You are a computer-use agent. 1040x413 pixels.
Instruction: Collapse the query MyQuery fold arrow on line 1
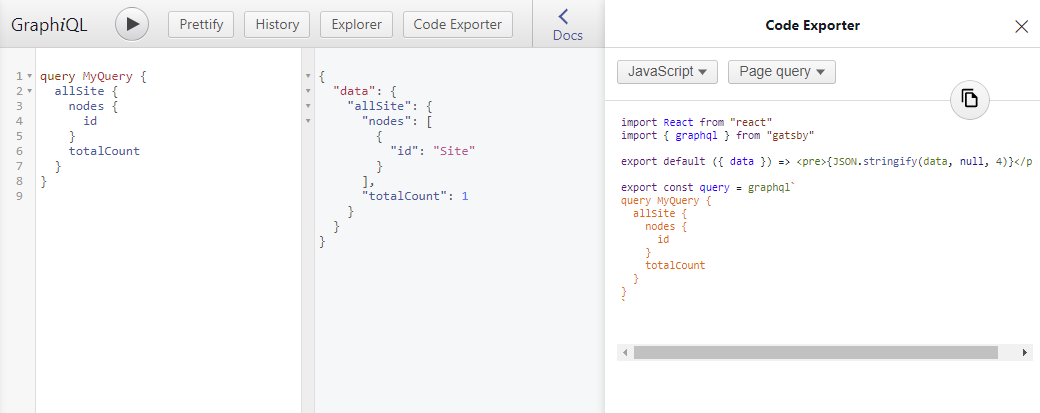point(29,76)
